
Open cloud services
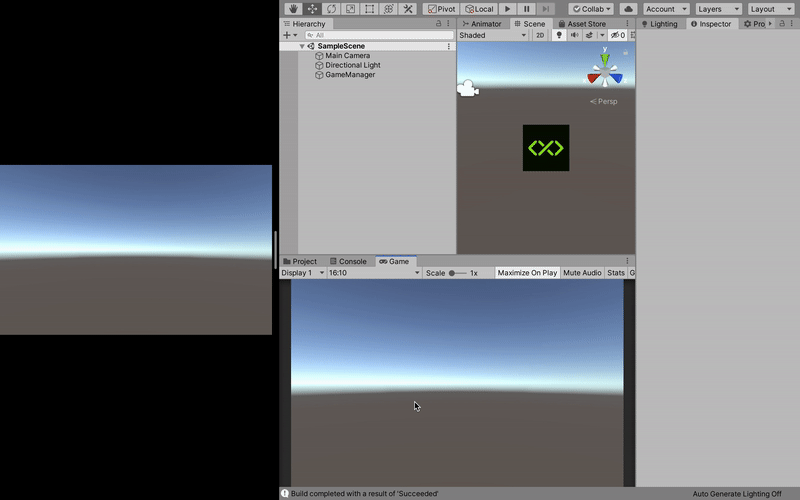[628, 9]
